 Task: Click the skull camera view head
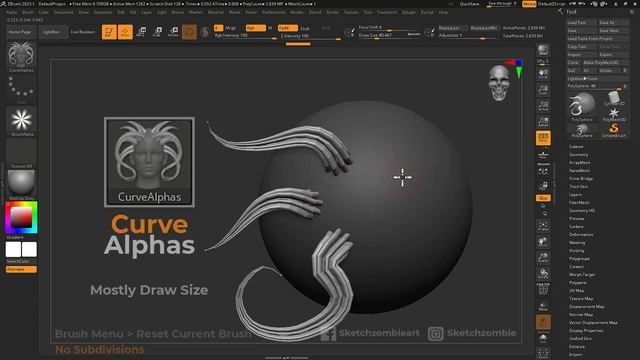499,83
